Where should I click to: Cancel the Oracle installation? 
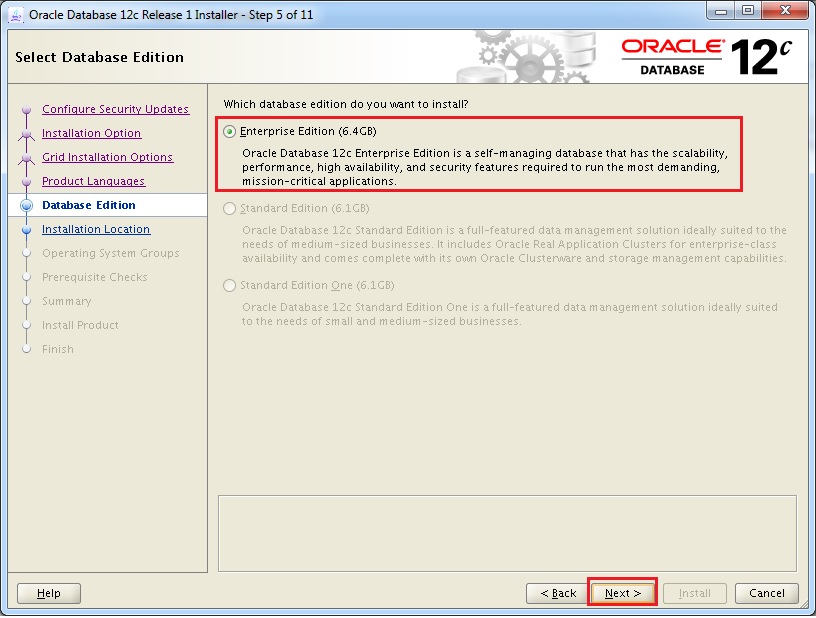click(767, 593)
